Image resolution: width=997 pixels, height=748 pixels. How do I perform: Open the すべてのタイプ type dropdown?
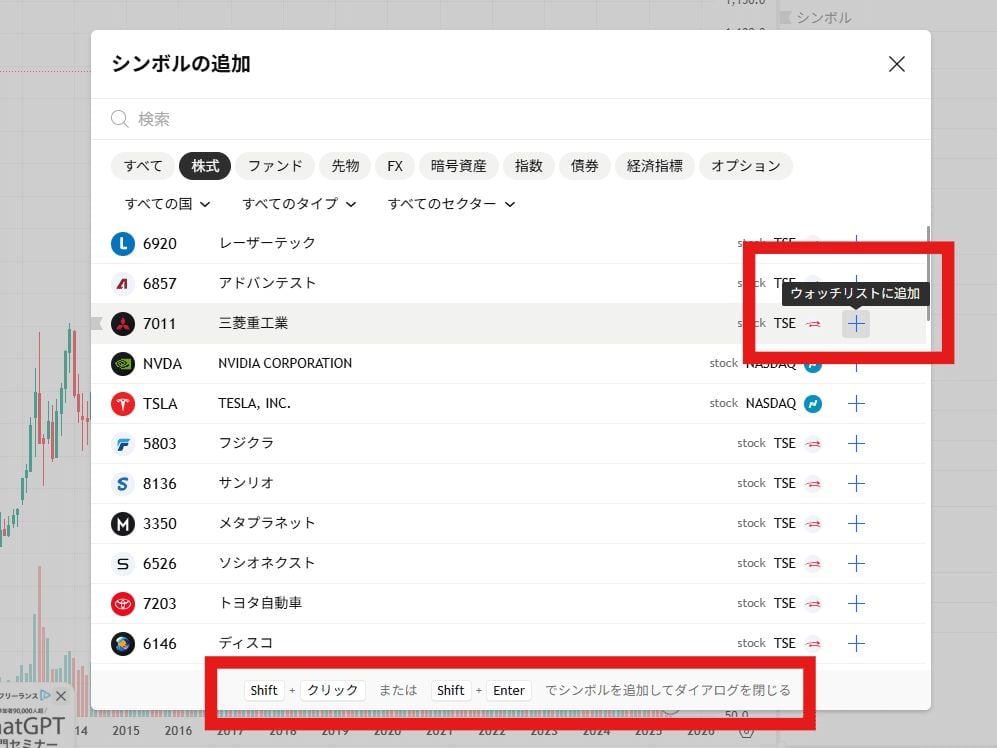pos(299,204)
